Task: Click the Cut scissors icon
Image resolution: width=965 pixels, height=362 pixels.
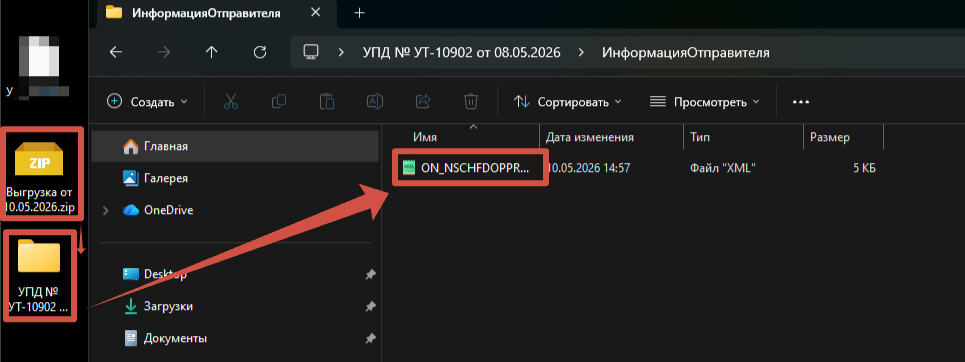Action: pyautogui.click(x=231, y=102)
